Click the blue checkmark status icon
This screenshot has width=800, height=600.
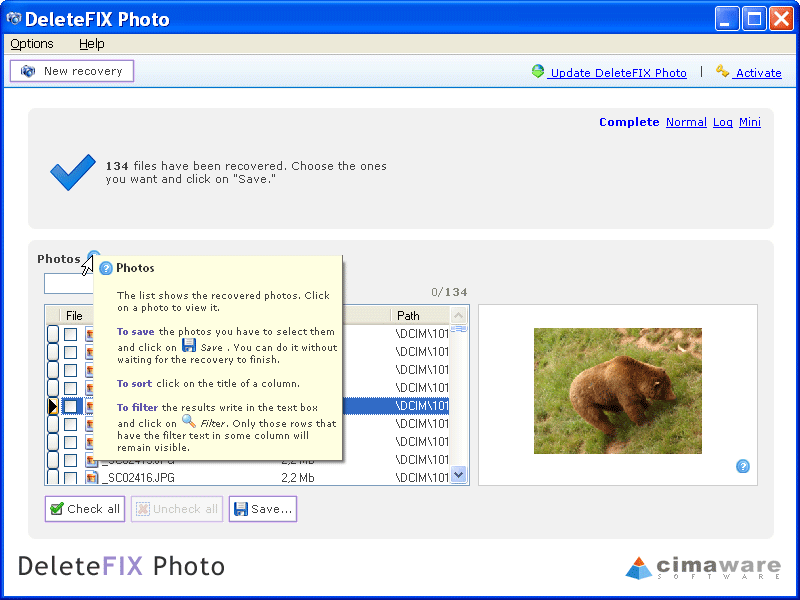pos(73,172)
